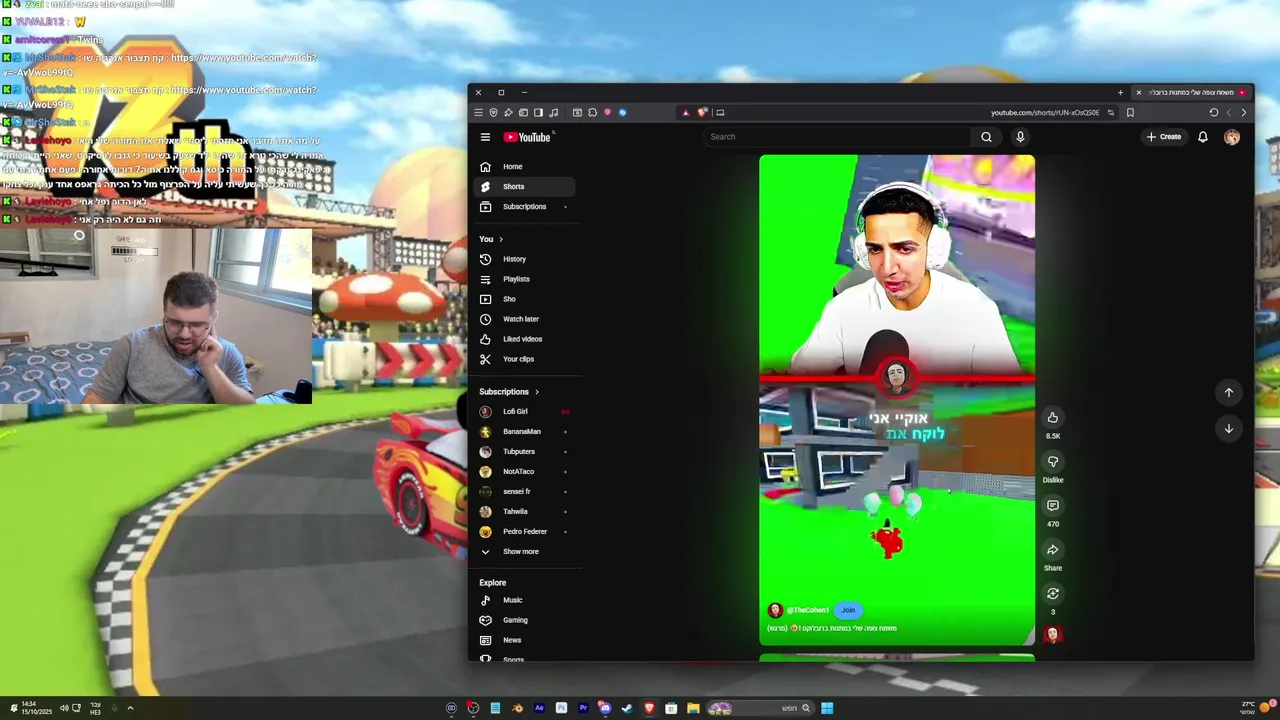Open File Explorer from the taskbar
The width and height of the screenshot is (1280, 720).
click(693, 708)
